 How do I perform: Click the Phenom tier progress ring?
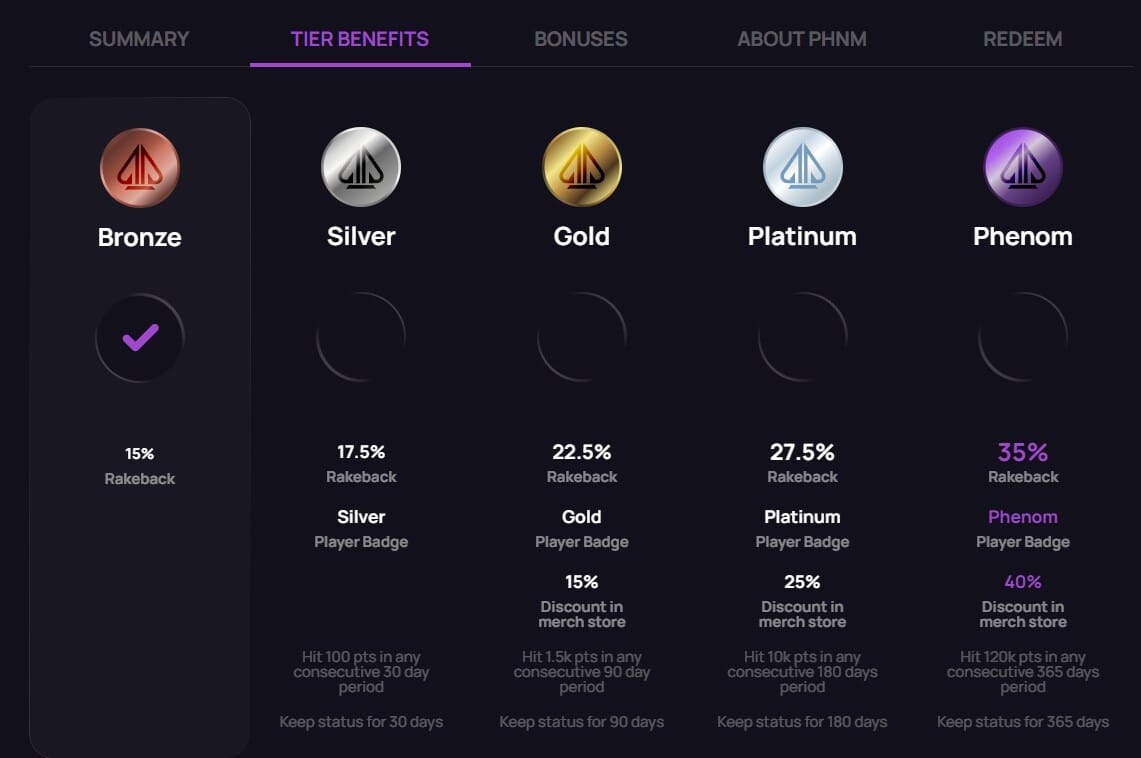pyautogui.click(x=1023, y=338)
